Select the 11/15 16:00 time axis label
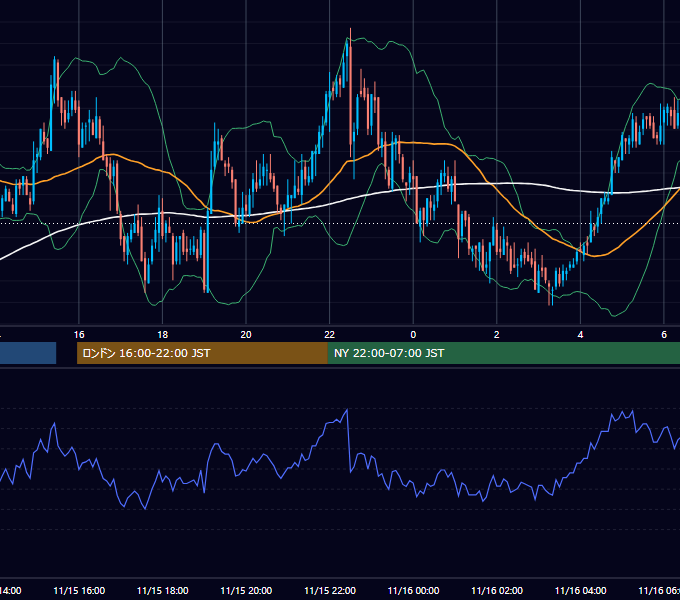This screenshot has width=680, height=600. tap(79, 590)
